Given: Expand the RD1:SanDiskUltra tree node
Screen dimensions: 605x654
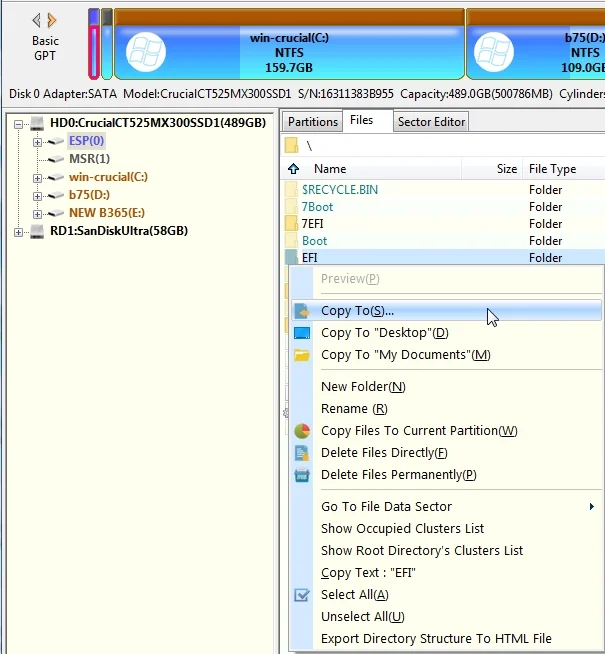Looking at the screenshot, I should tap(18, 232).
